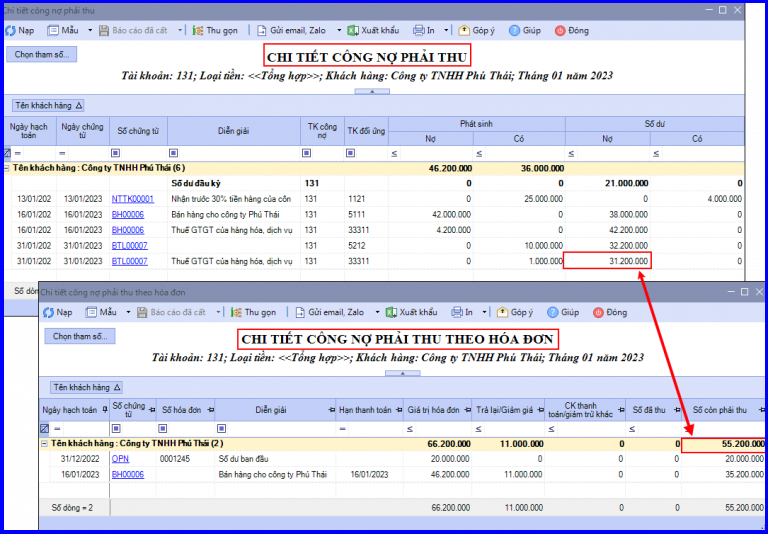The width and height of the screenshot is (768, 534).
Task: Click Đóng close icon in lower toolbar
Action: point(599,312)
